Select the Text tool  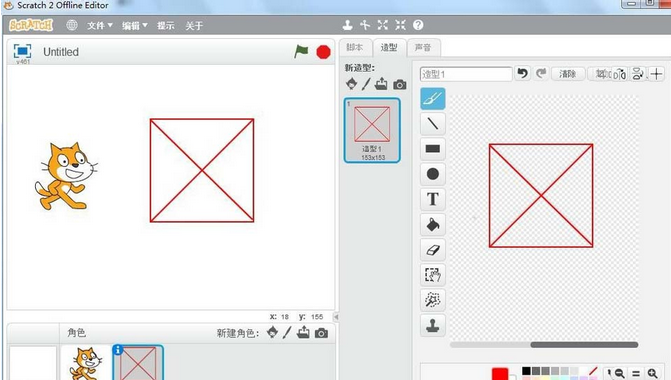pyautogui.click(x=433, y=199)
